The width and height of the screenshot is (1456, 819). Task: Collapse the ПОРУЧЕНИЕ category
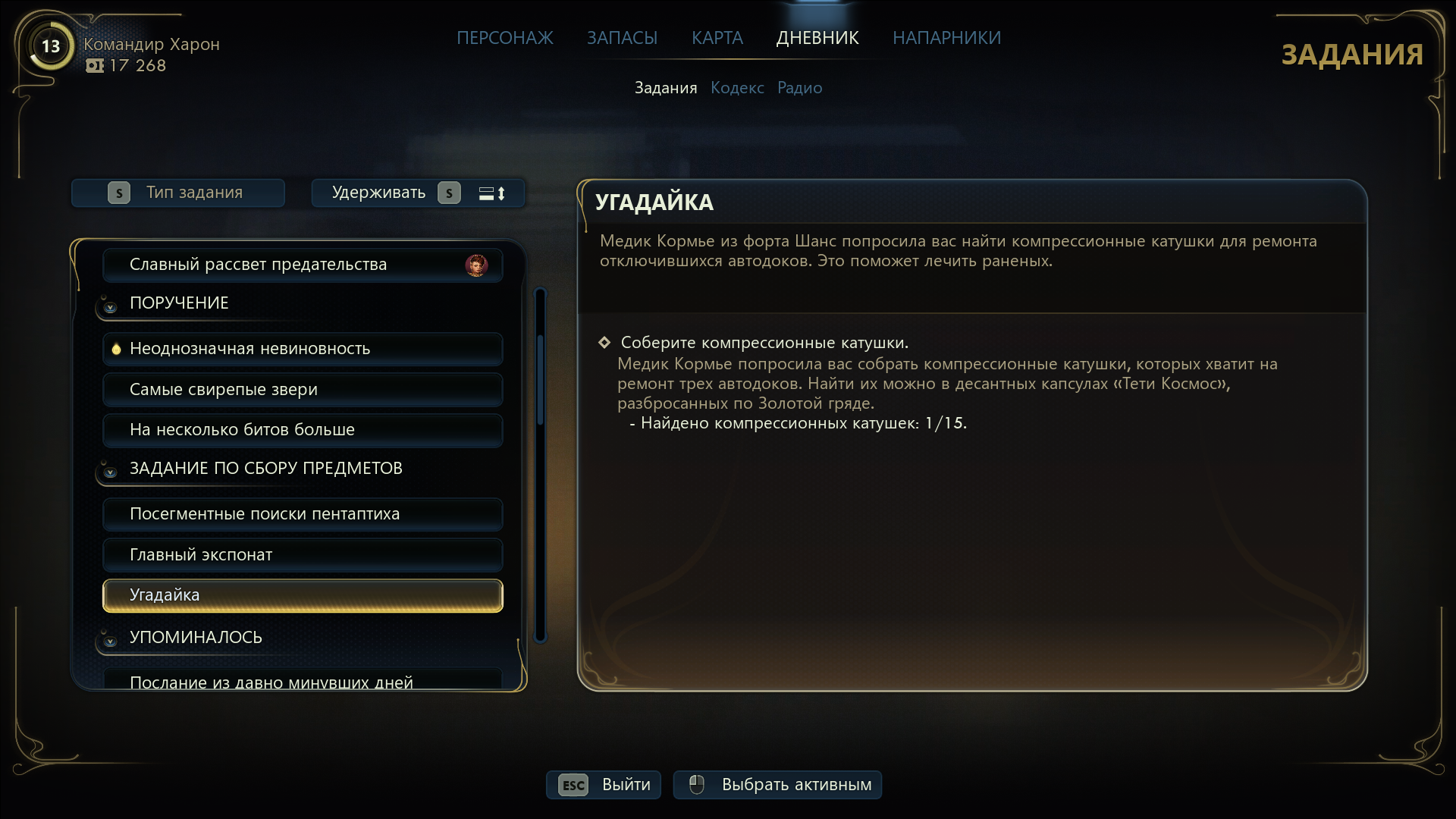click(110, 306)
